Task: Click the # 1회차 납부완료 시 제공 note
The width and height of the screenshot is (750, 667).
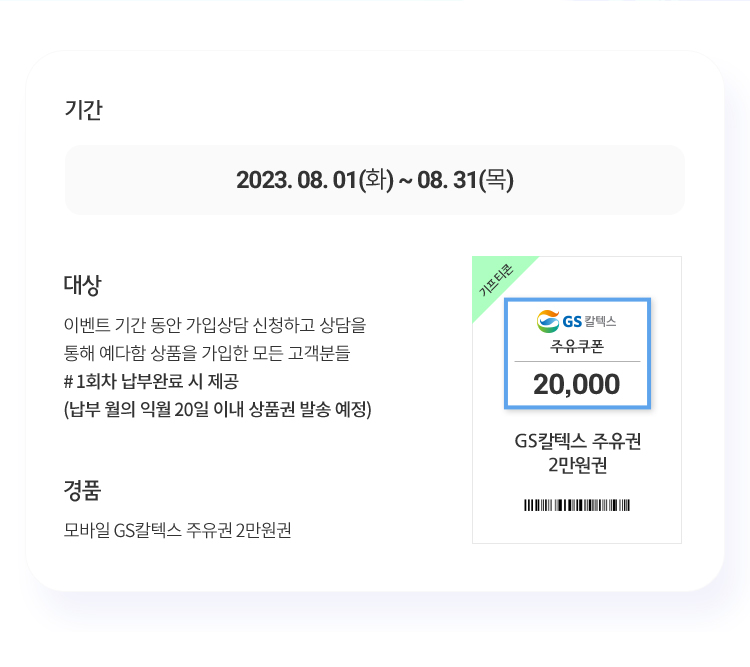Action: (x=151, y=381)
